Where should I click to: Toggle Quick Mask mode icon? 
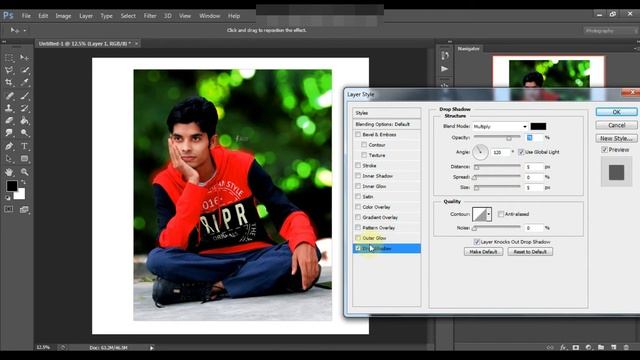tap(9, 209)
